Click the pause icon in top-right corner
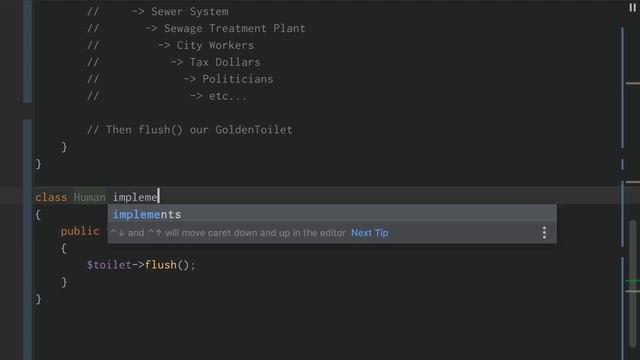The width and height of the screenshot is (640, 360). point(632,7)
